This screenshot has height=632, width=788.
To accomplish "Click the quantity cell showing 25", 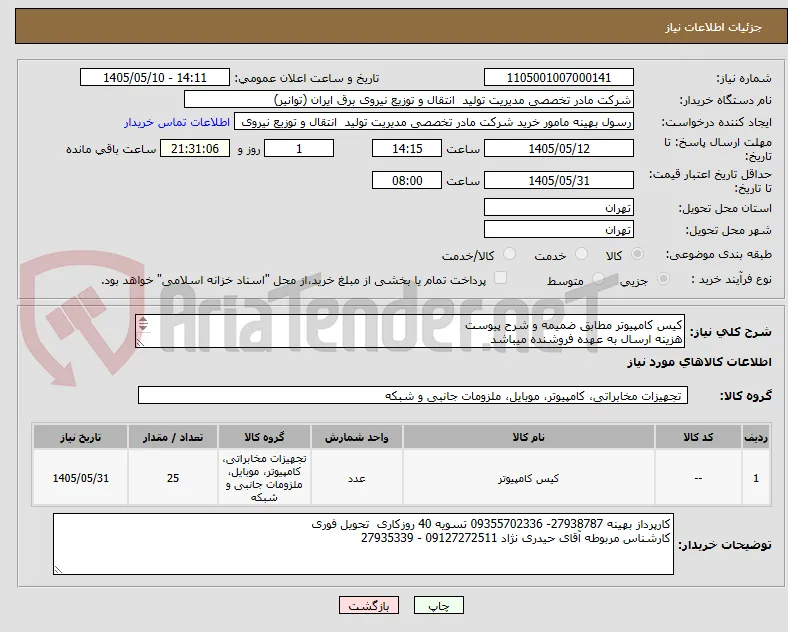I will tap(173, 478).
